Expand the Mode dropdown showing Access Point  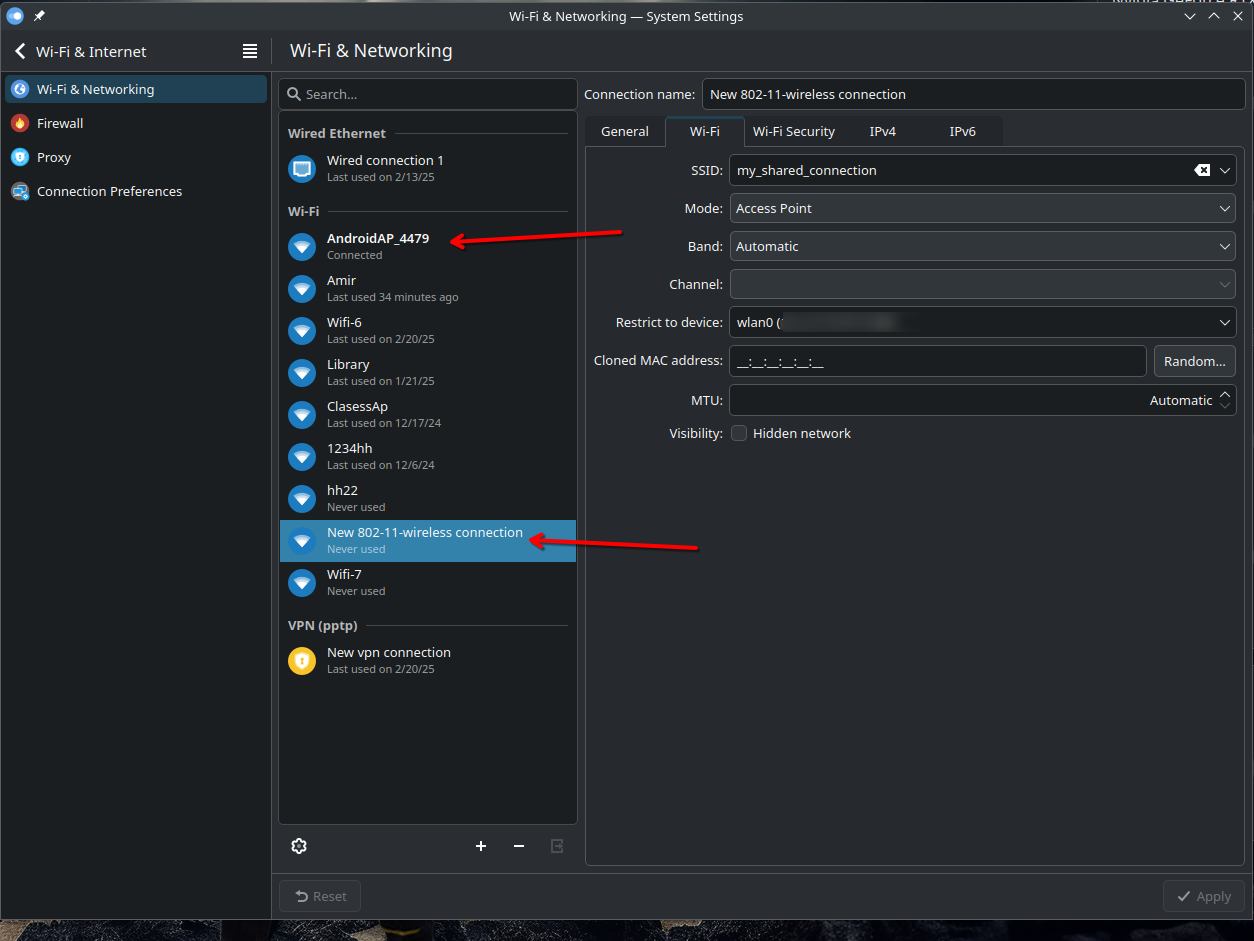(983, 208)
